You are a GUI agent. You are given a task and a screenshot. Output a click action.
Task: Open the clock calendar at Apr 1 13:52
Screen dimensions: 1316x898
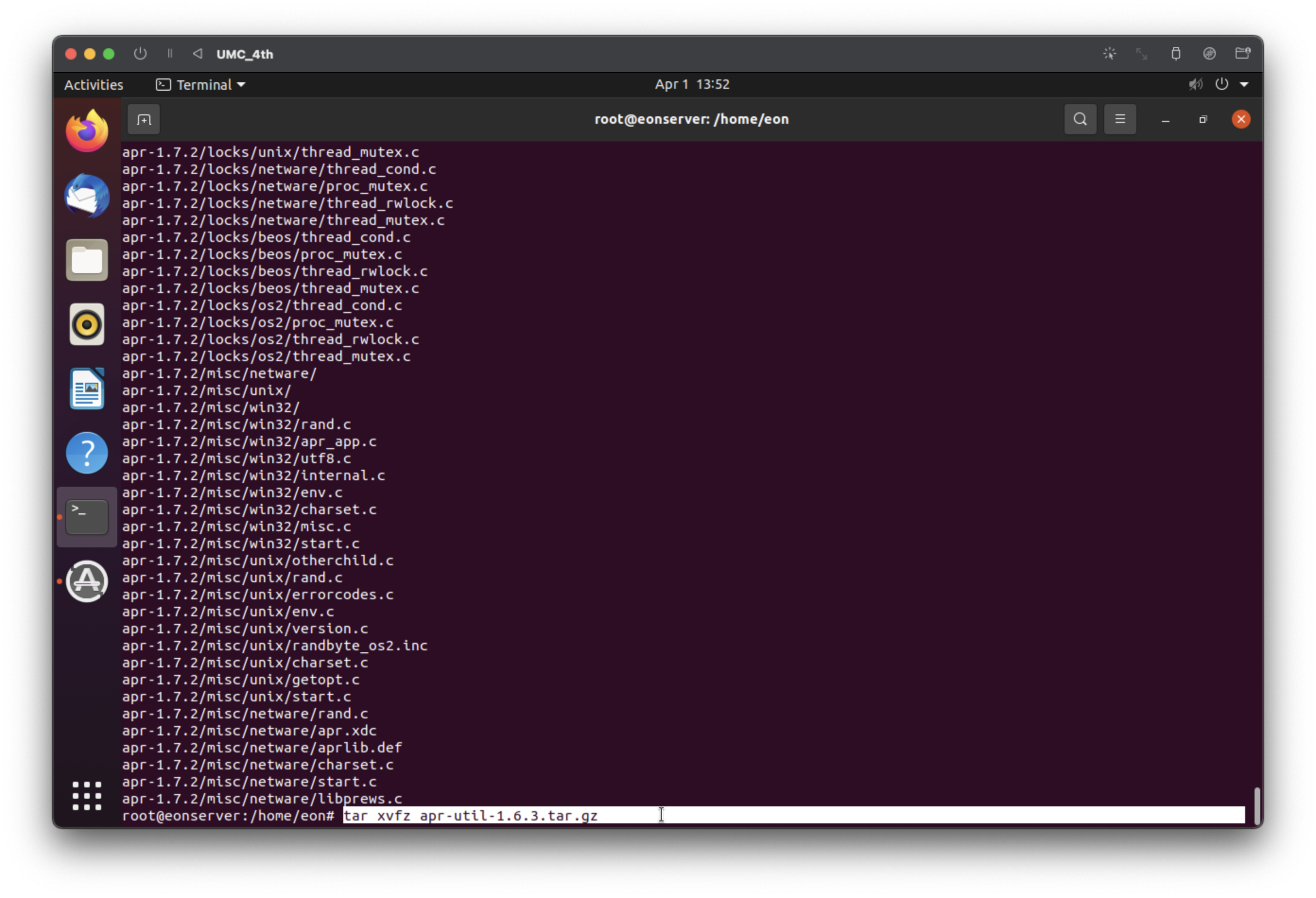(692, 84)
